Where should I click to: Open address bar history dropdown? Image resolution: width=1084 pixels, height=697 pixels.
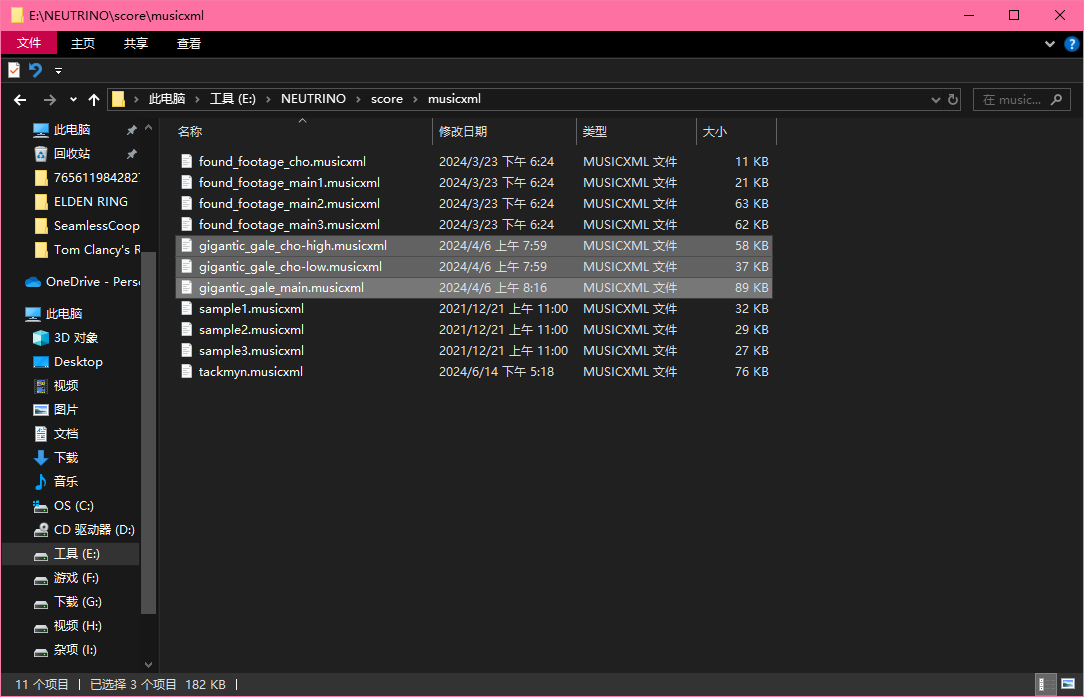935,100
